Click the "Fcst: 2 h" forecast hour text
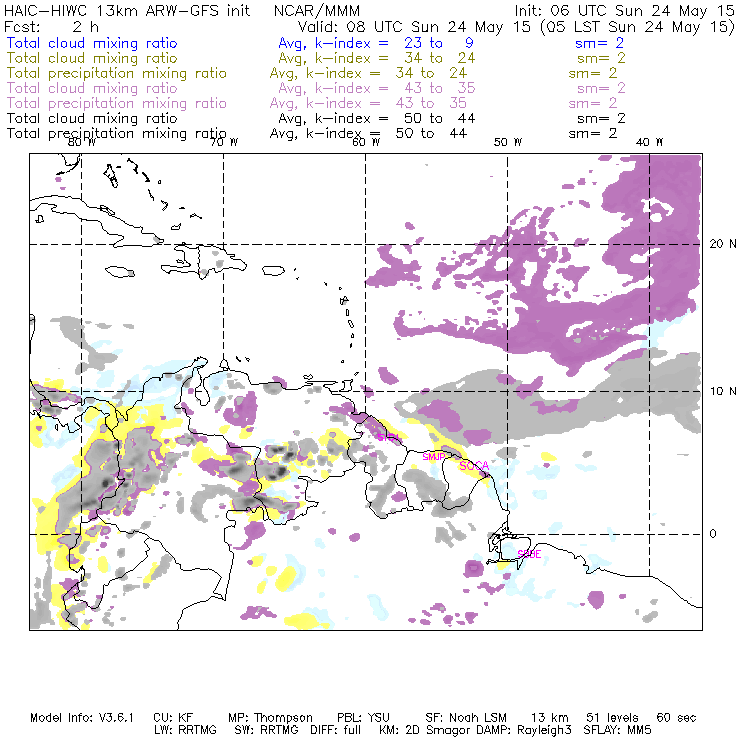Image resolution: width=740 pixels, height=740 pixels. (51, 26)
